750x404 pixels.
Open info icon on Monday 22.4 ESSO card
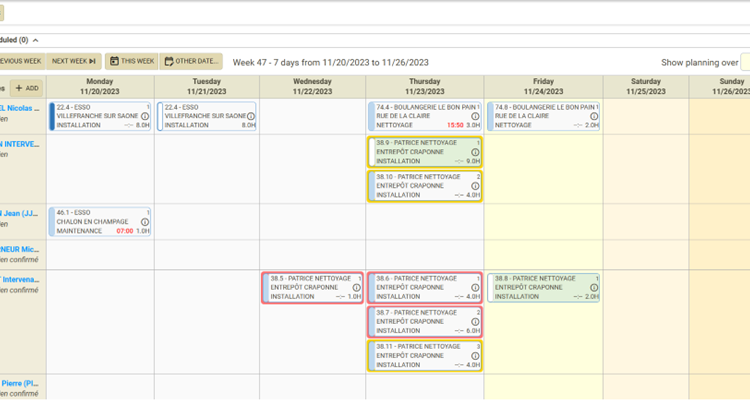[145, 116]
